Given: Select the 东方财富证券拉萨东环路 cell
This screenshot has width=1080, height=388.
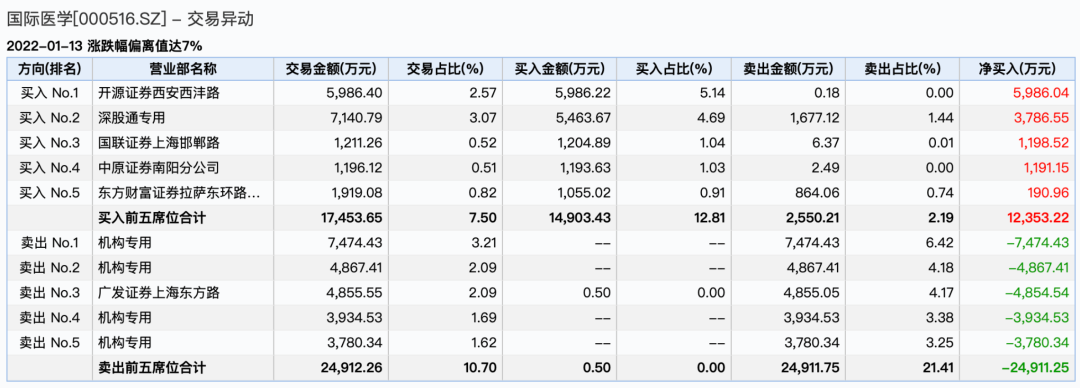Looking at the screenshot, I should tap(179, 193).
